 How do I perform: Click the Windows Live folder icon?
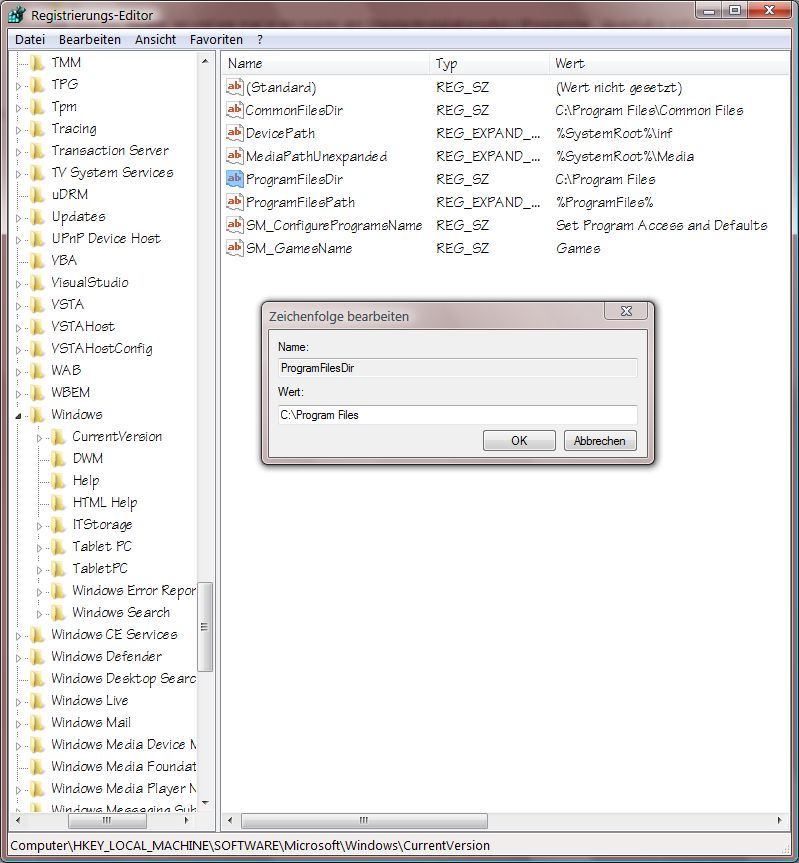pos(37,701)
